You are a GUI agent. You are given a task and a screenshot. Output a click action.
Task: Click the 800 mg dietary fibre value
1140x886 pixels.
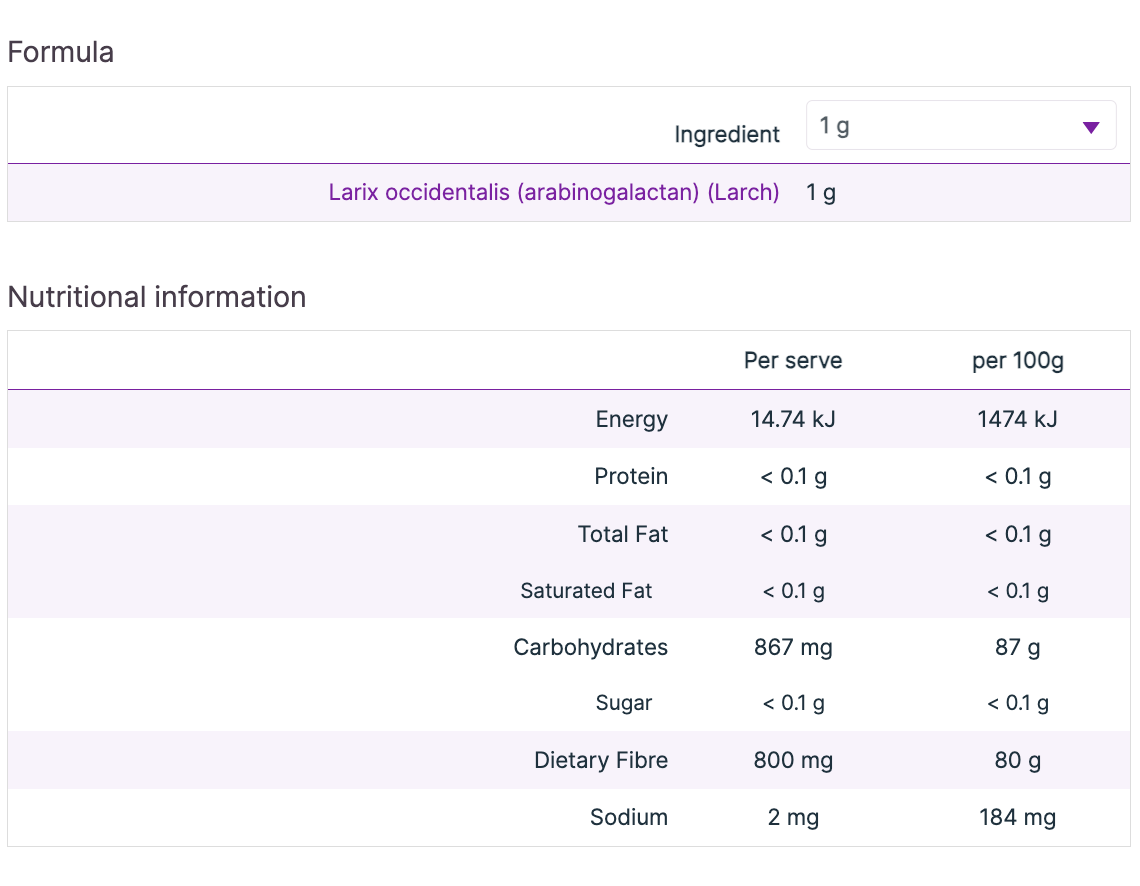click(x=793, y=761)
